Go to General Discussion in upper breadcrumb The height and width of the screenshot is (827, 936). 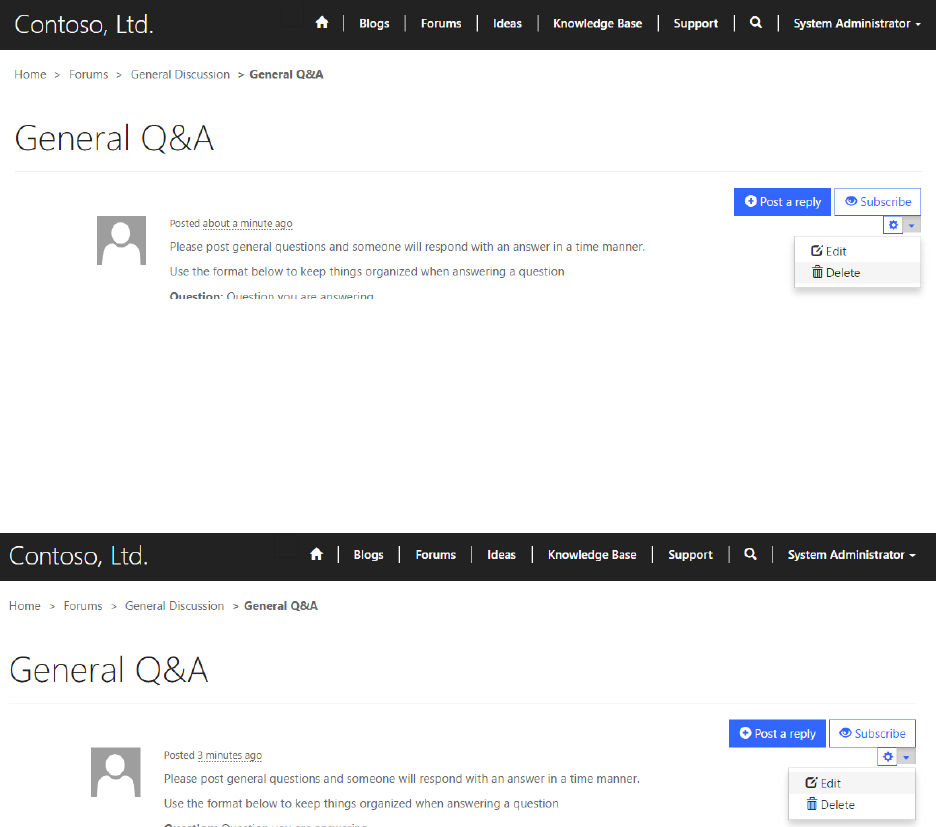(x=180, y=75)
